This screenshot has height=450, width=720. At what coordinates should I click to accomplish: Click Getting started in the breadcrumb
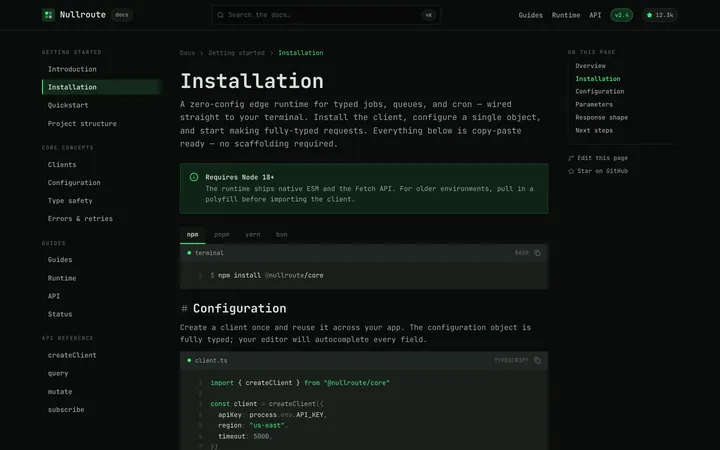click(x=236, y=53)
